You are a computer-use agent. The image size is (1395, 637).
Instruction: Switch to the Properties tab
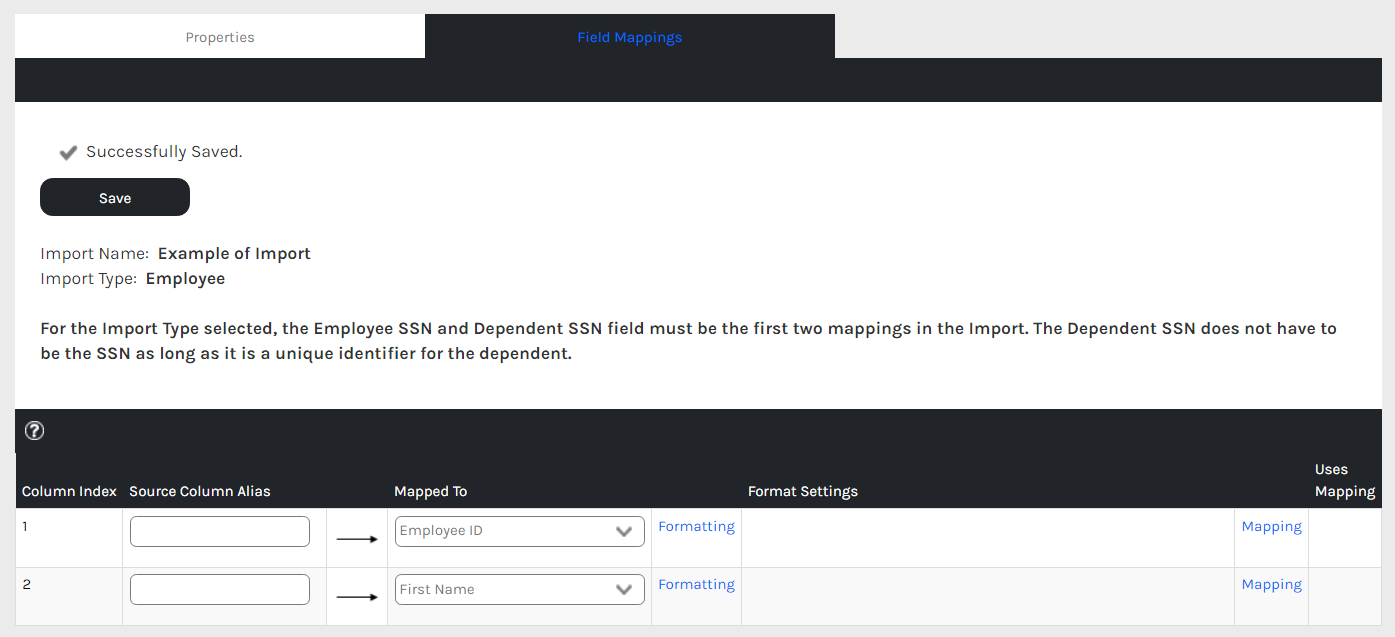pos(220,37)
